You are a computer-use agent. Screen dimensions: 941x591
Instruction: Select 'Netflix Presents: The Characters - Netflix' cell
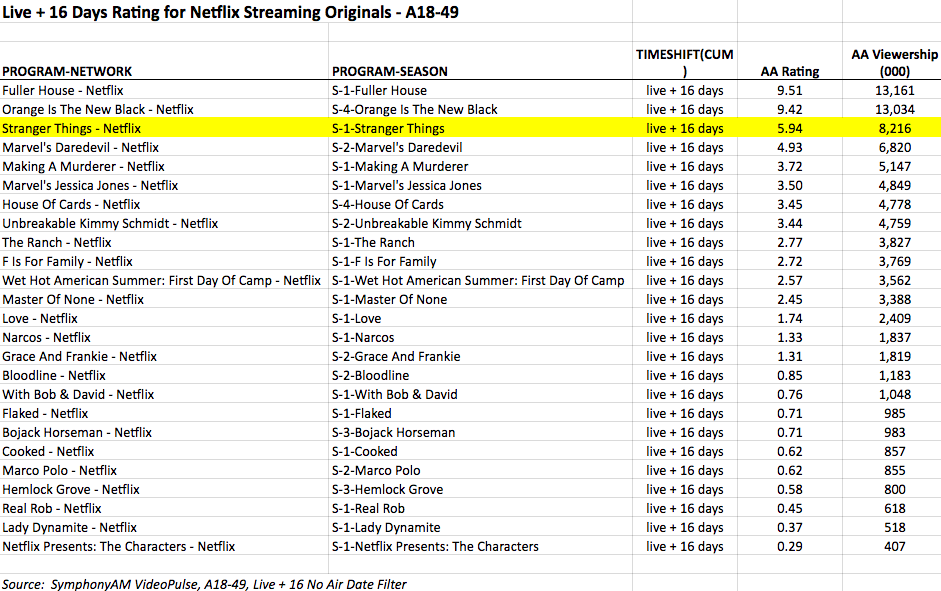pos(119,547)
